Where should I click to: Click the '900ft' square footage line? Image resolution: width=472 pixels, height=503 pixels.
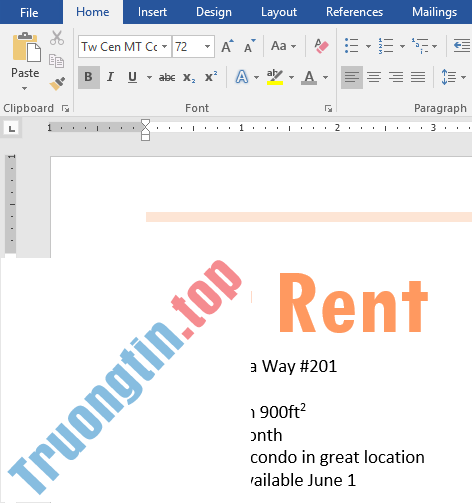(282, 411)
